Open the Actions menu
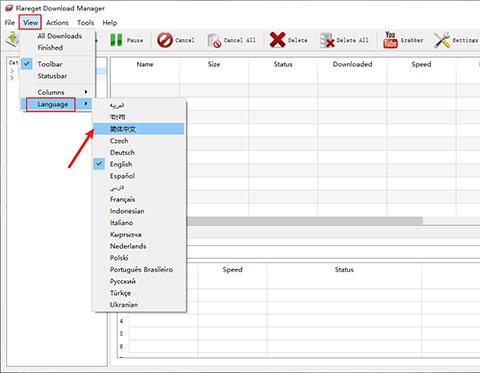Screen dimensions: 480x373 pos(57,23)
